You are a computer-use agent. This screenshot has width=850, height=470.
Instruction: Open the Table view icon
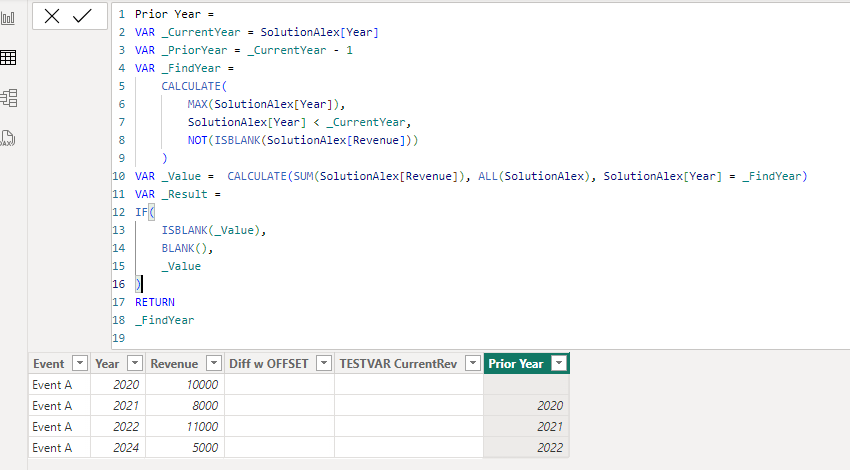pyautogui.click(x=8, y=57)
